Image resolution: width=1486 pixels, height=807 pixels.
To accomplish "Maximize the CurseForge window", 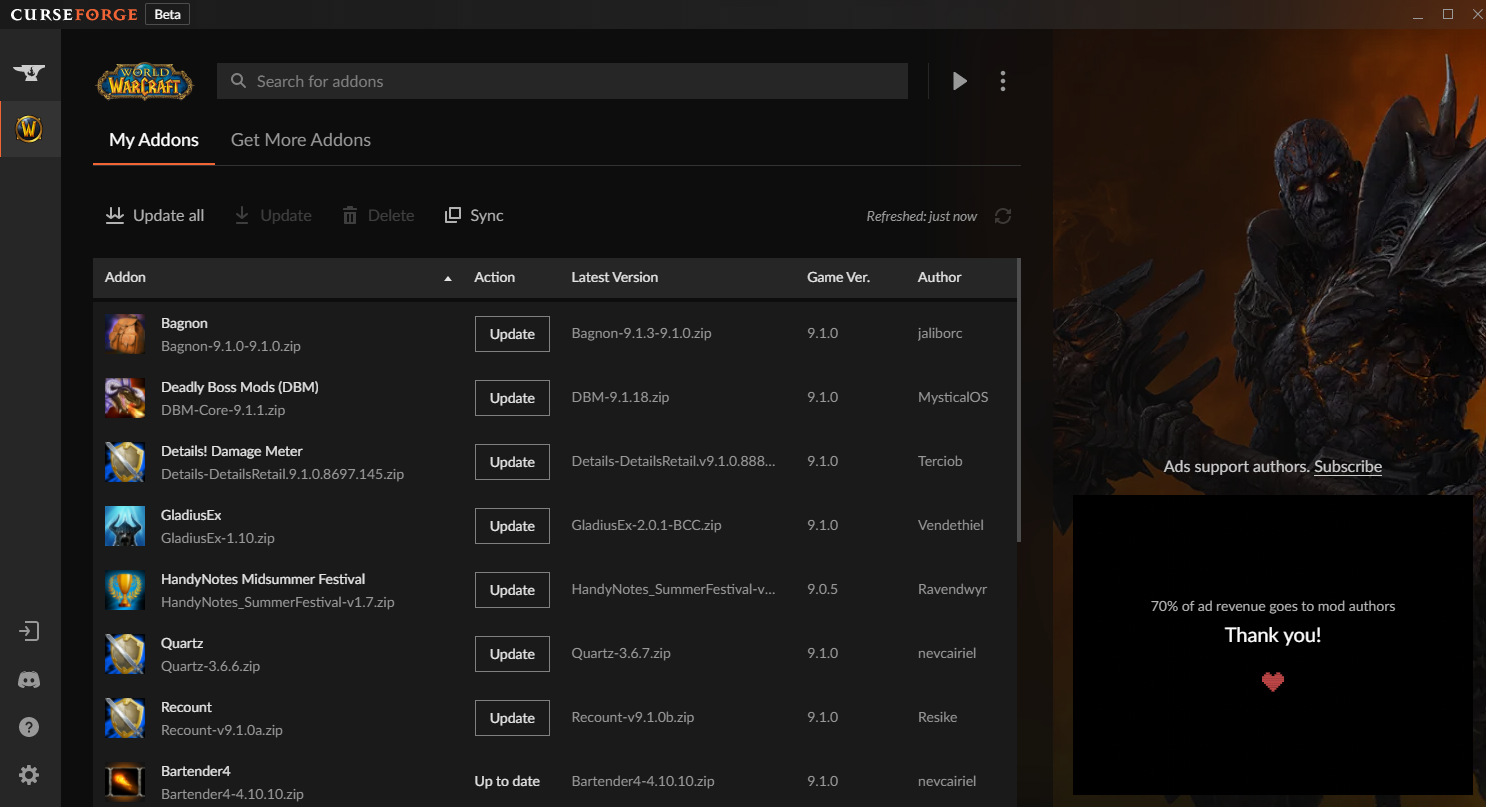I will [x=1447, y=14].
